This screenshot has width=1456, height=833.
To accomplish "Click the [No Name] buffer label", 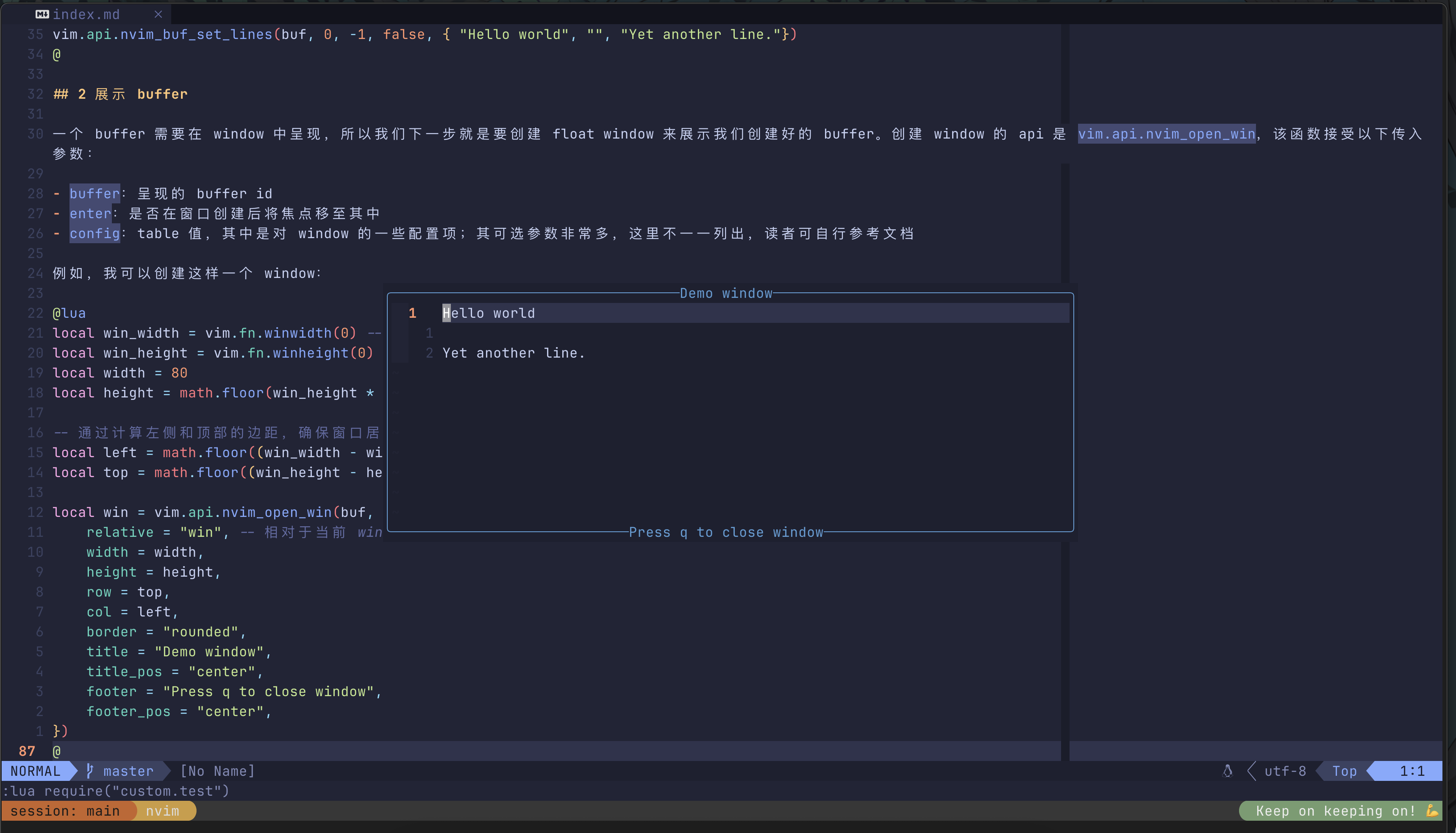I will pos(217,771).
